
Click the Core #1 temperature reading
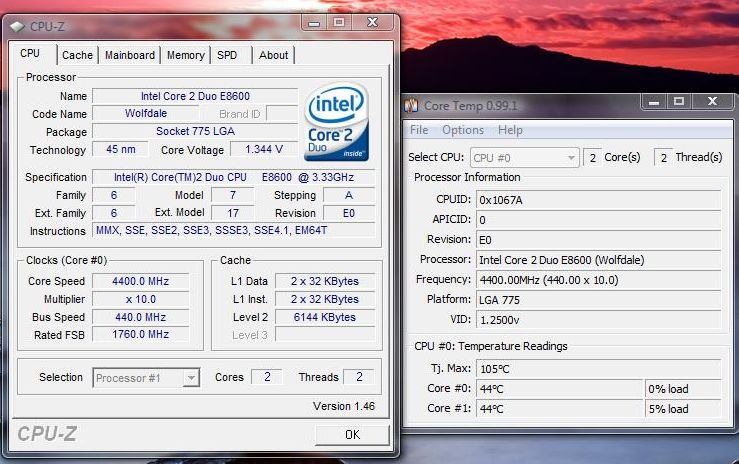pos(559,409)
